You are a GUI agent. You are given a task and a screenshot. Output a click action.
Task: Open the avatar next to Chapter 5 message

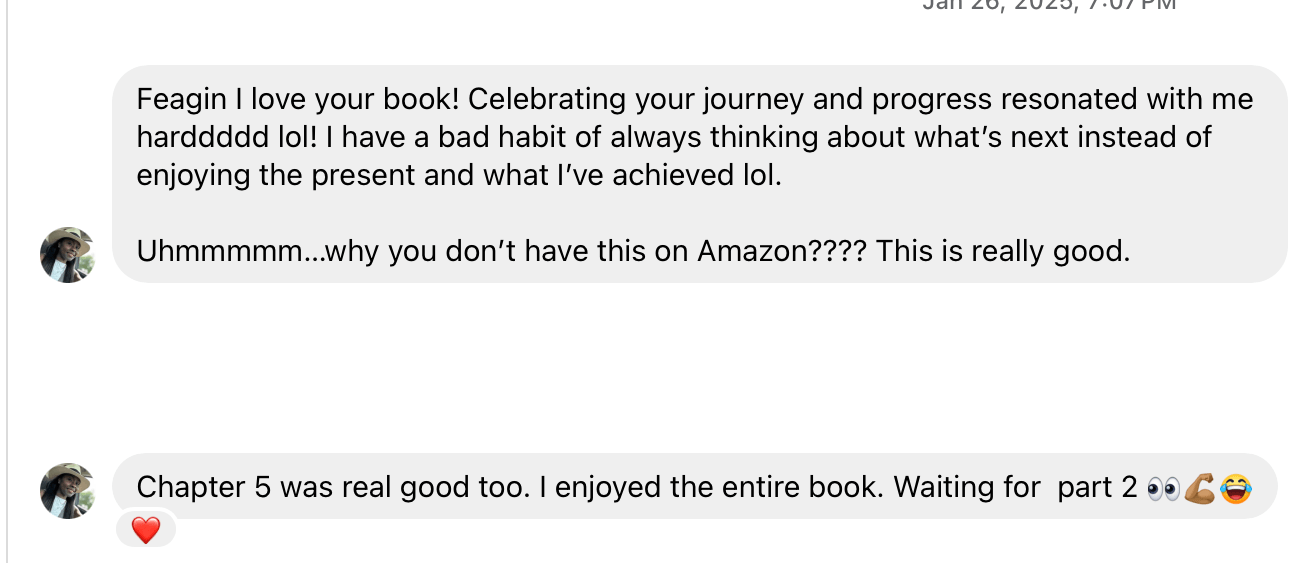67,490
